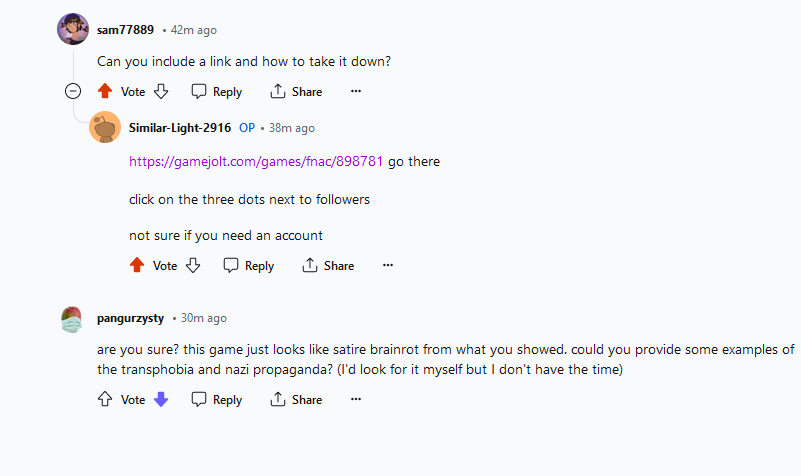Collapse sam77889's comment thread
The image size is (801, 476).
[73, 92]
